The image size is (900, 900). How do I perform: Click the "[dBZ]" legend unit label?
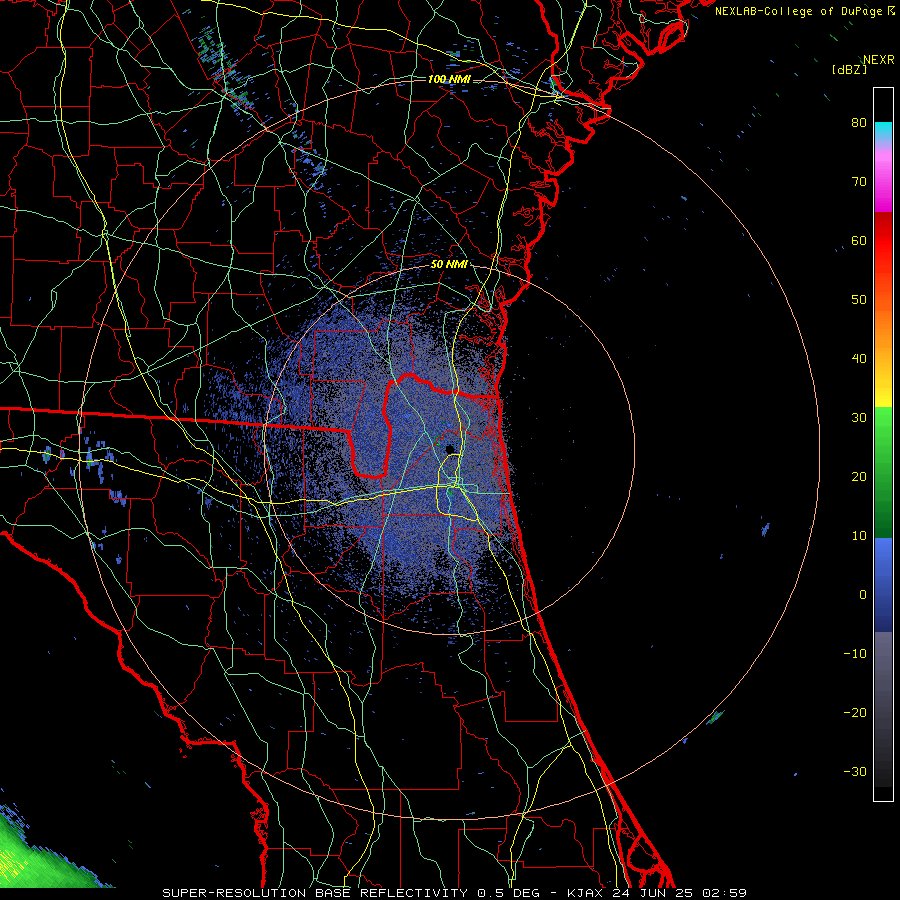(x=849, y=70)
